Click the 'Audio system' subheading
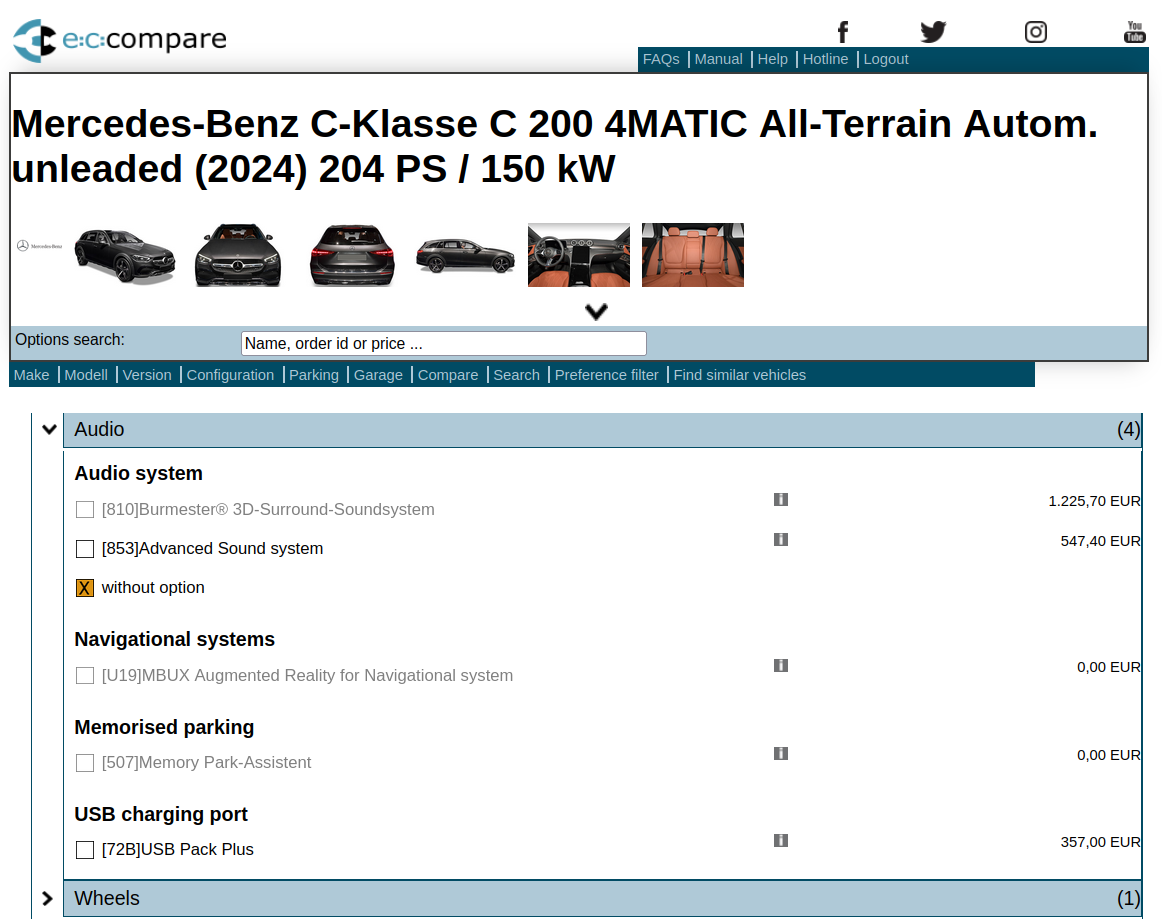This screenshot has height=919, width=1162. (x=139, y=474)
